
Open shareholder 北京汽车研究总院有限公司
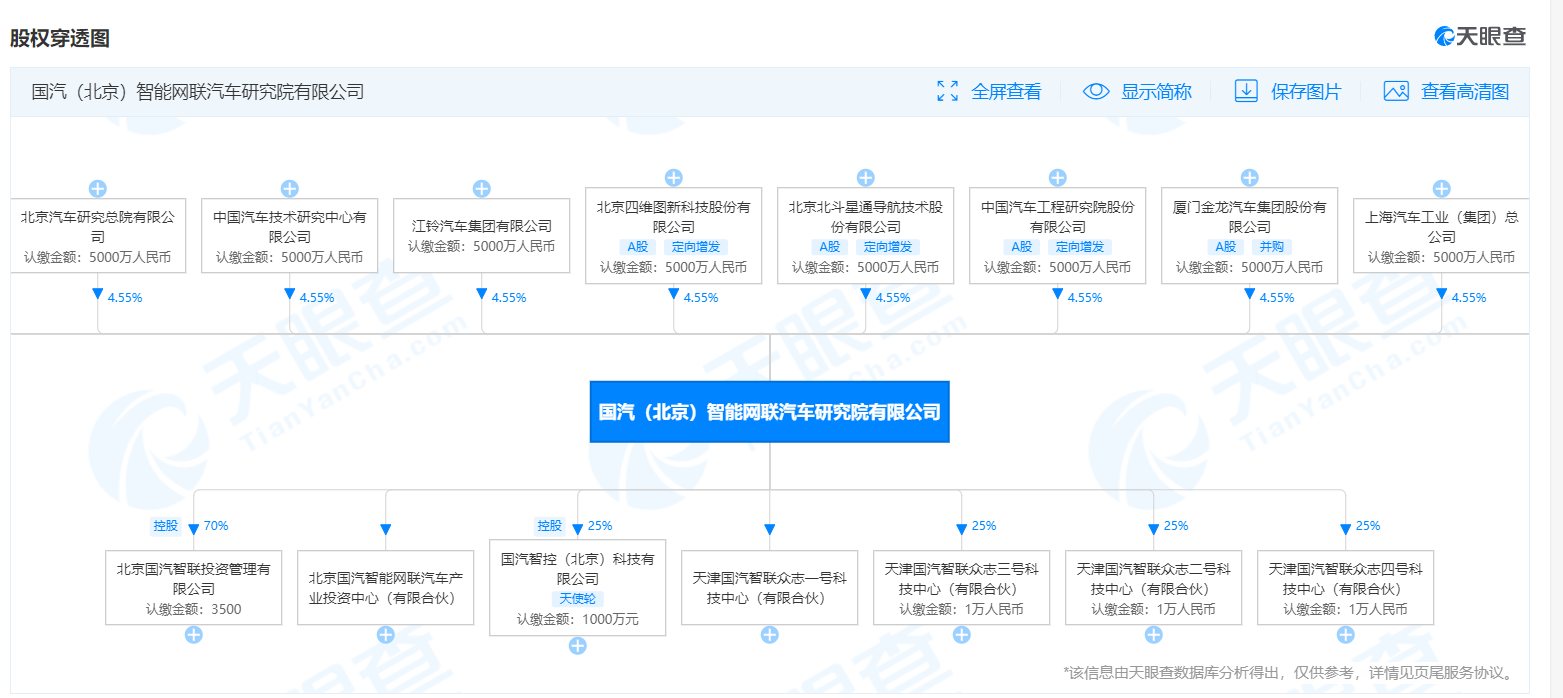(98, 236)
